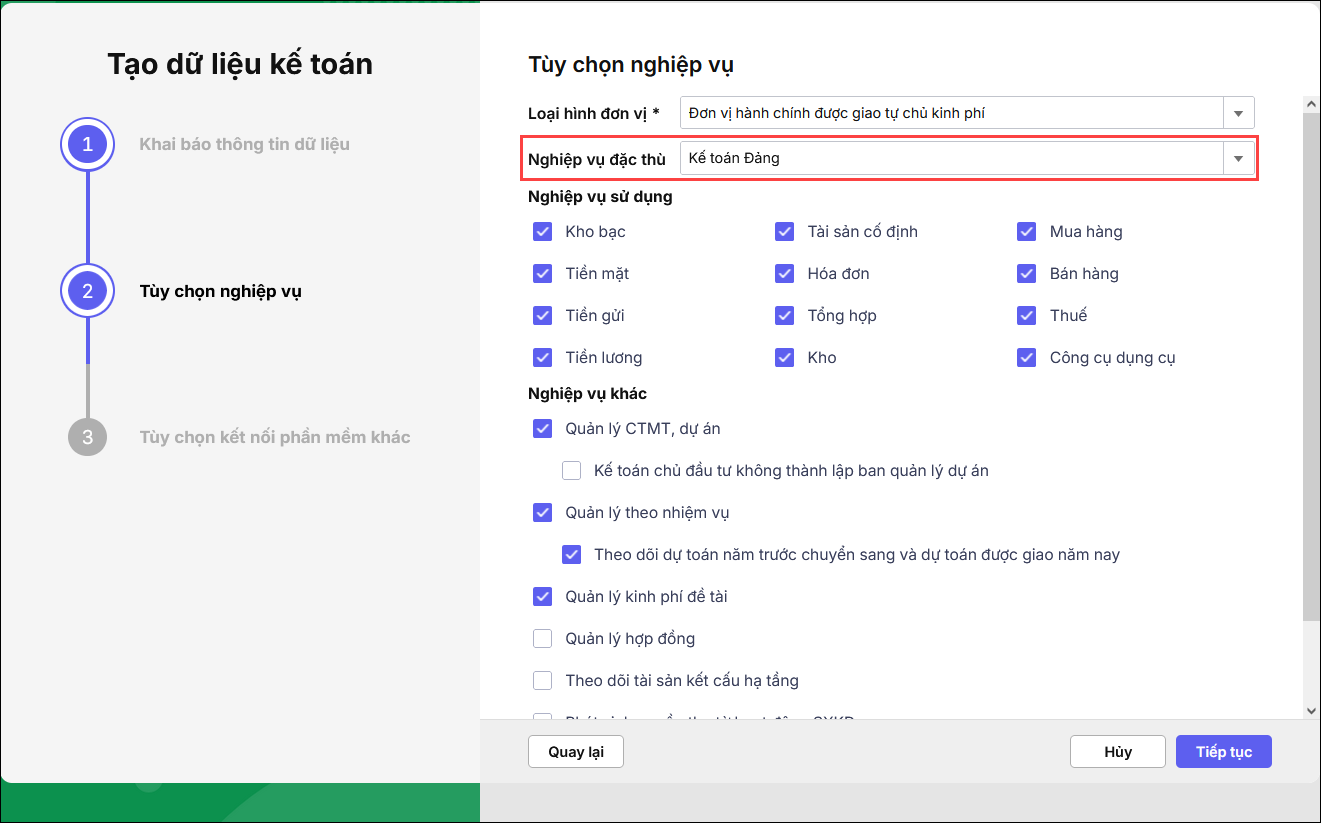The width and height of the screenshot is (1321, 823).
Task: Toggle the Tài sản cố định checkbox
Action: 785,232
